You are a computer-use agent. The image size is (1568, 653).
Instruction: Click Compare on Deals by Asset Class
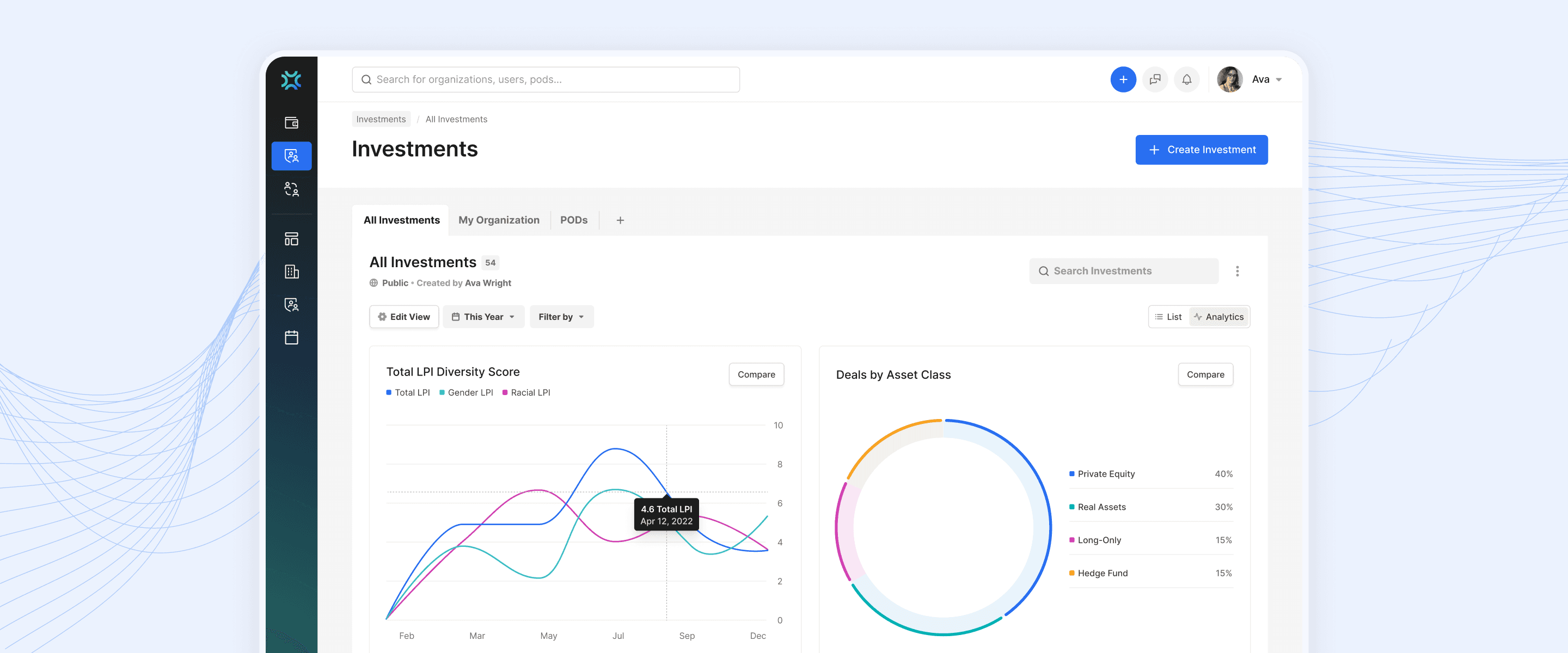[x=1205, y=375]
